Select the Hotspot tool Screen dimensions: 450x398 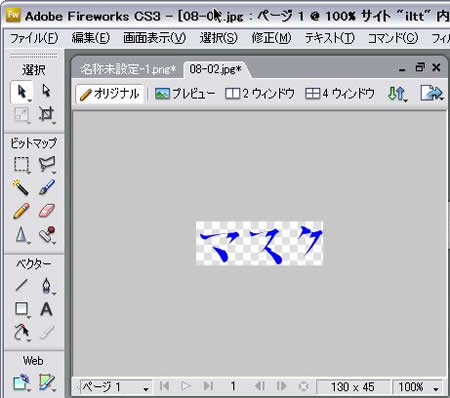21,383
